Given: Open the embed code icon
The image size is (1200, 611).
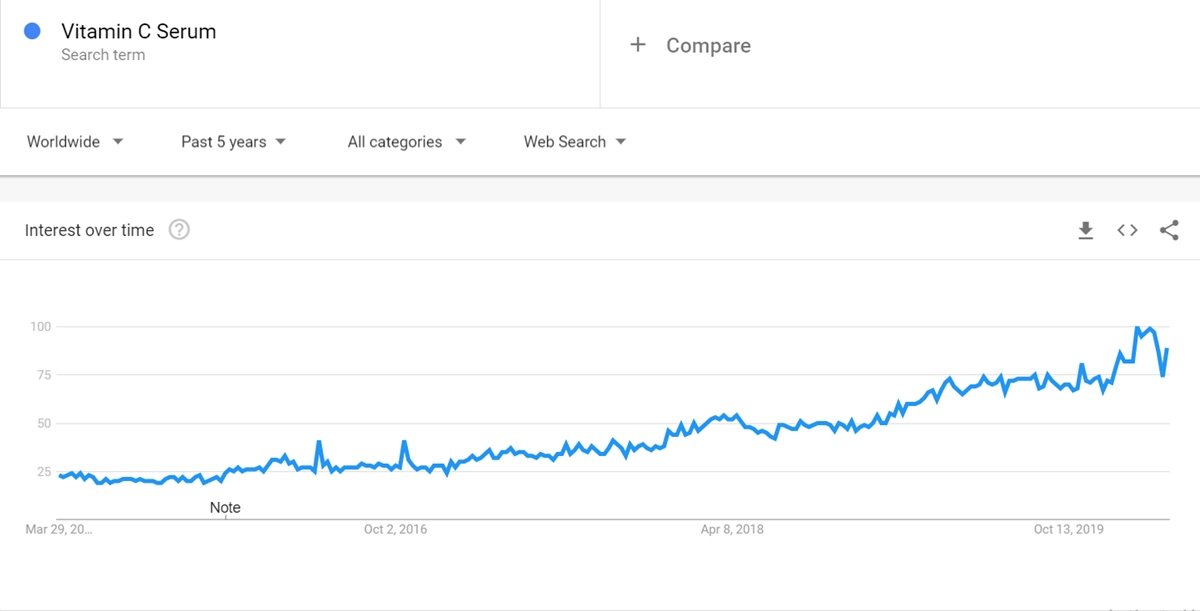Looking at the screenshot, I should [1127, 231].
